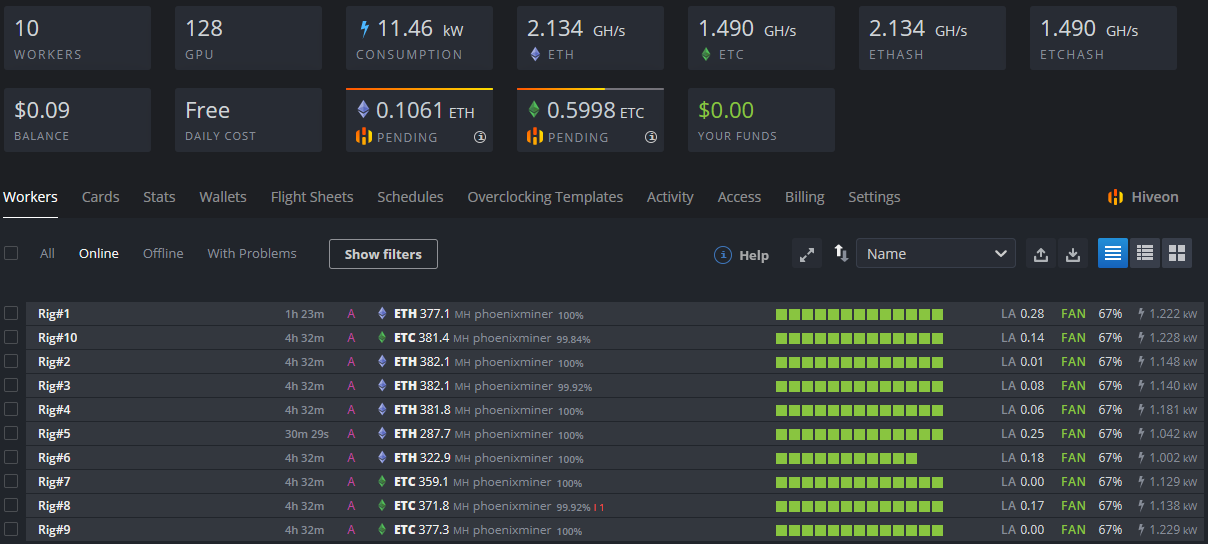Open the Flight Sheets tab

pos(312,197)
